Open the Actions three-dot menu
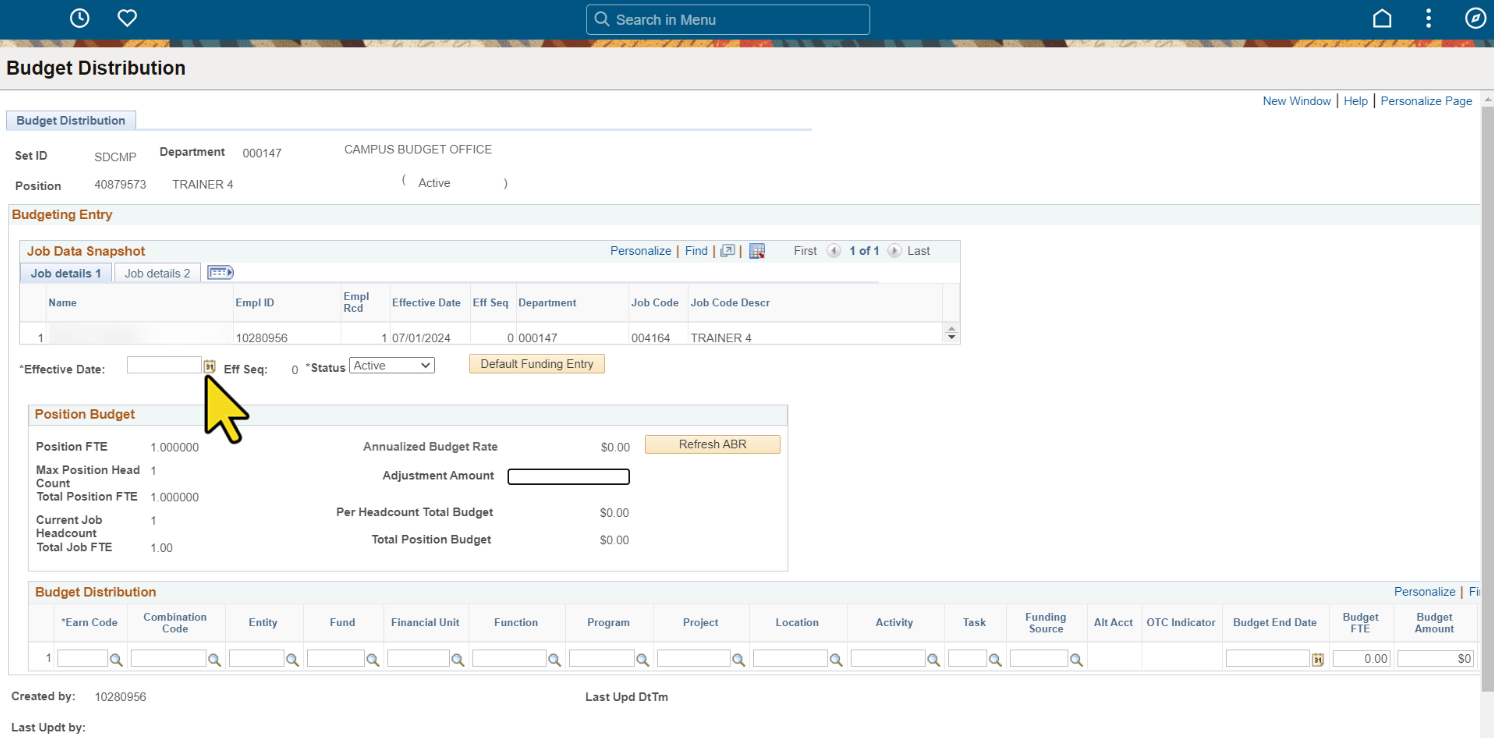This screenshot has width=1494, height=738. point(1429,19)
